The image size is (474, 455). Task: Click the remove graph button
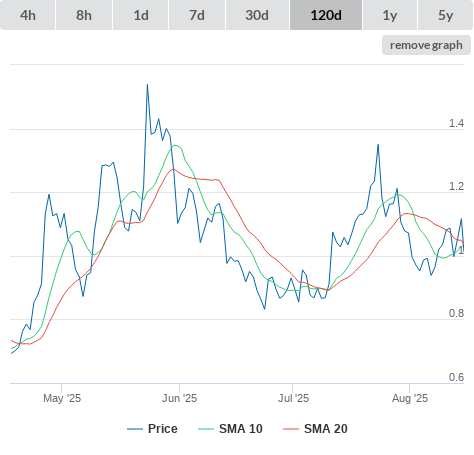coord(426,45)
